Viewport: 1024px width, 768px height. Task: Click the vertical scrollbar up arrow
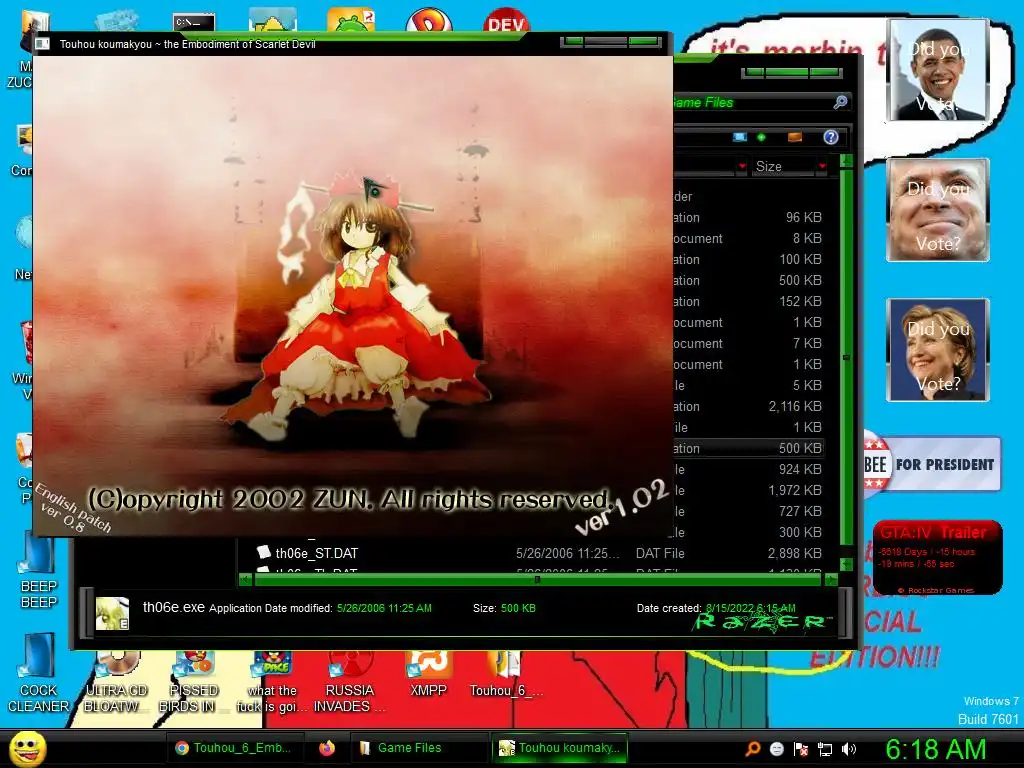[x=846, y=161]
